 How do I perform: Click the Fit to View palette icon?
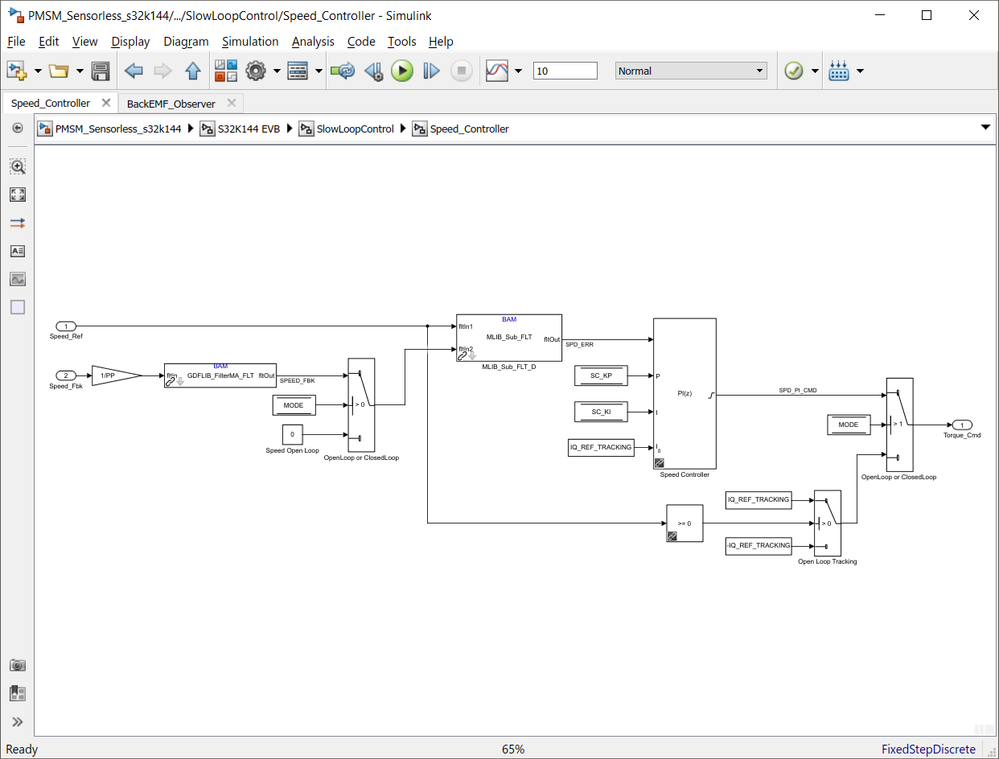[18, 195]
